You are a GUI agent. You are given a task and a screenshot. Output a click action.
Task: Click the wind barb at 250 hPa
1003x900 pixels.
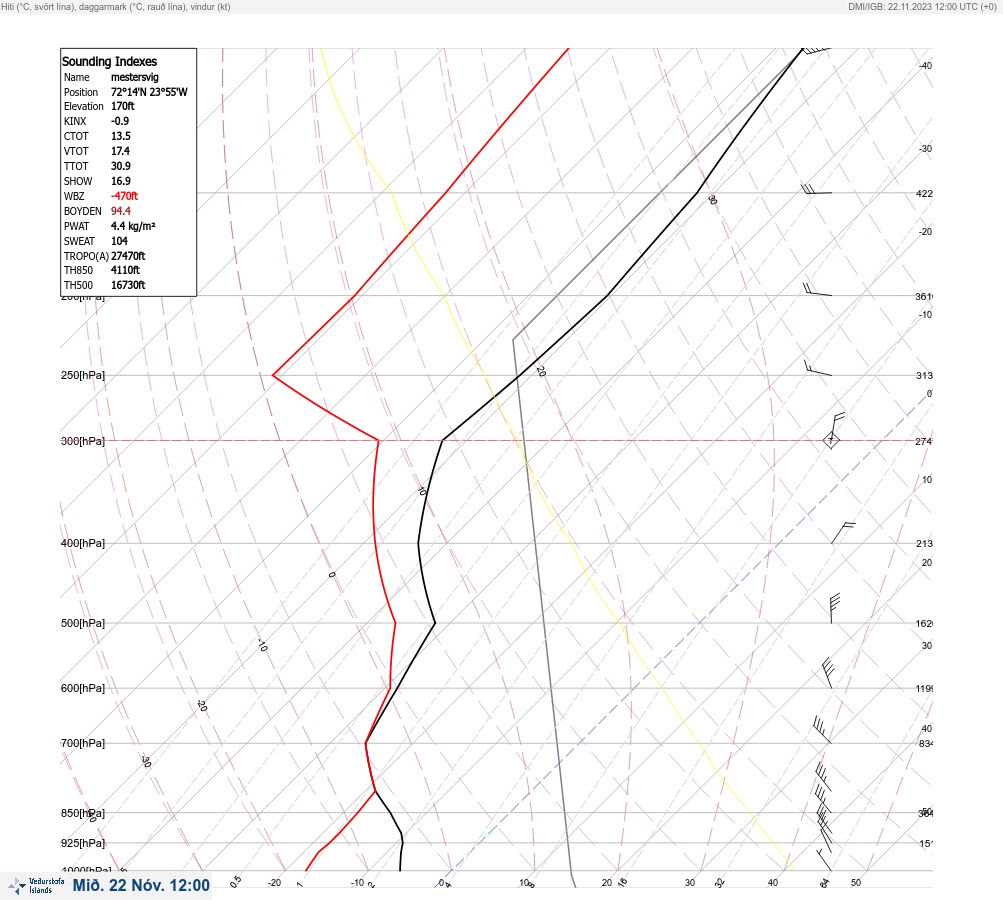[x=817, y=368]
